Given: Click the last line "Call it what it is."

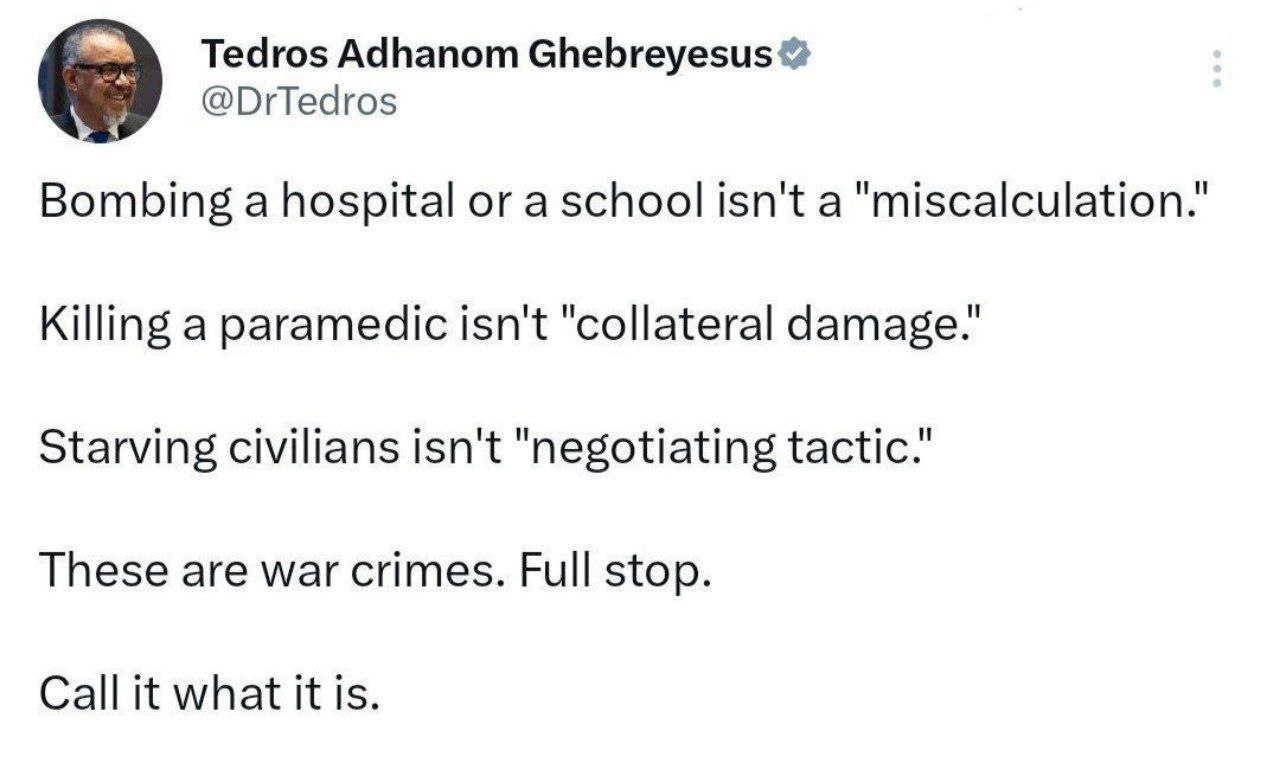Looking at the screenshot, I should pos(210,692).
